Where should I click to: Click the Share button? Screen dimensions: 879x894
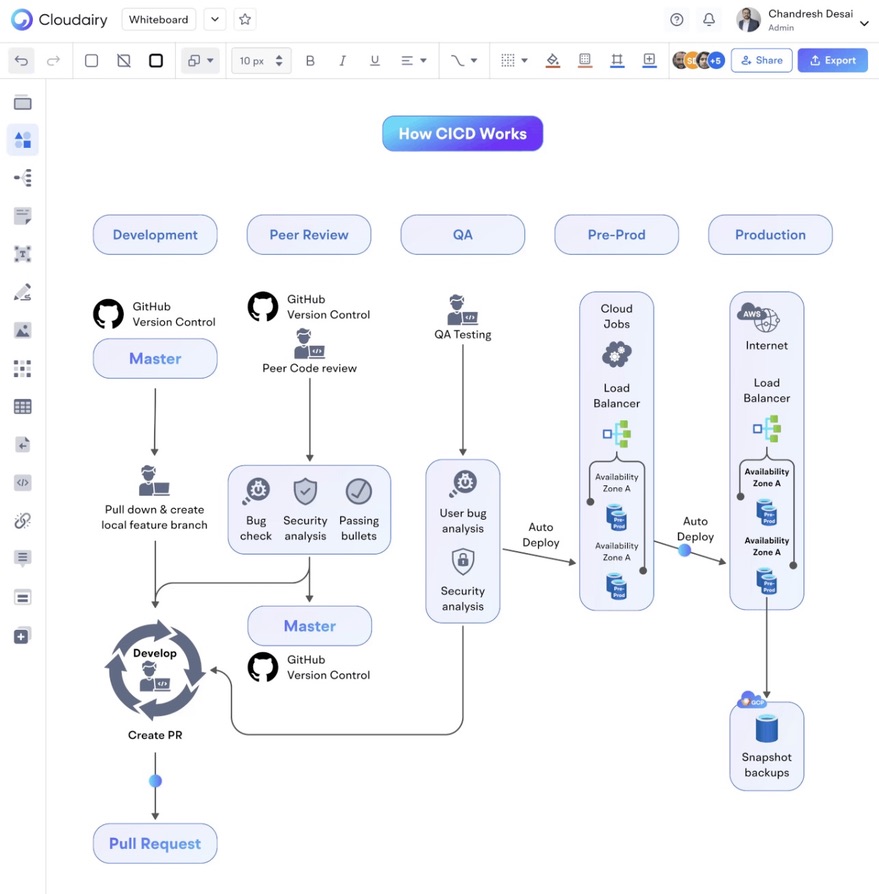pyautogui.click(x=762, y=60)
